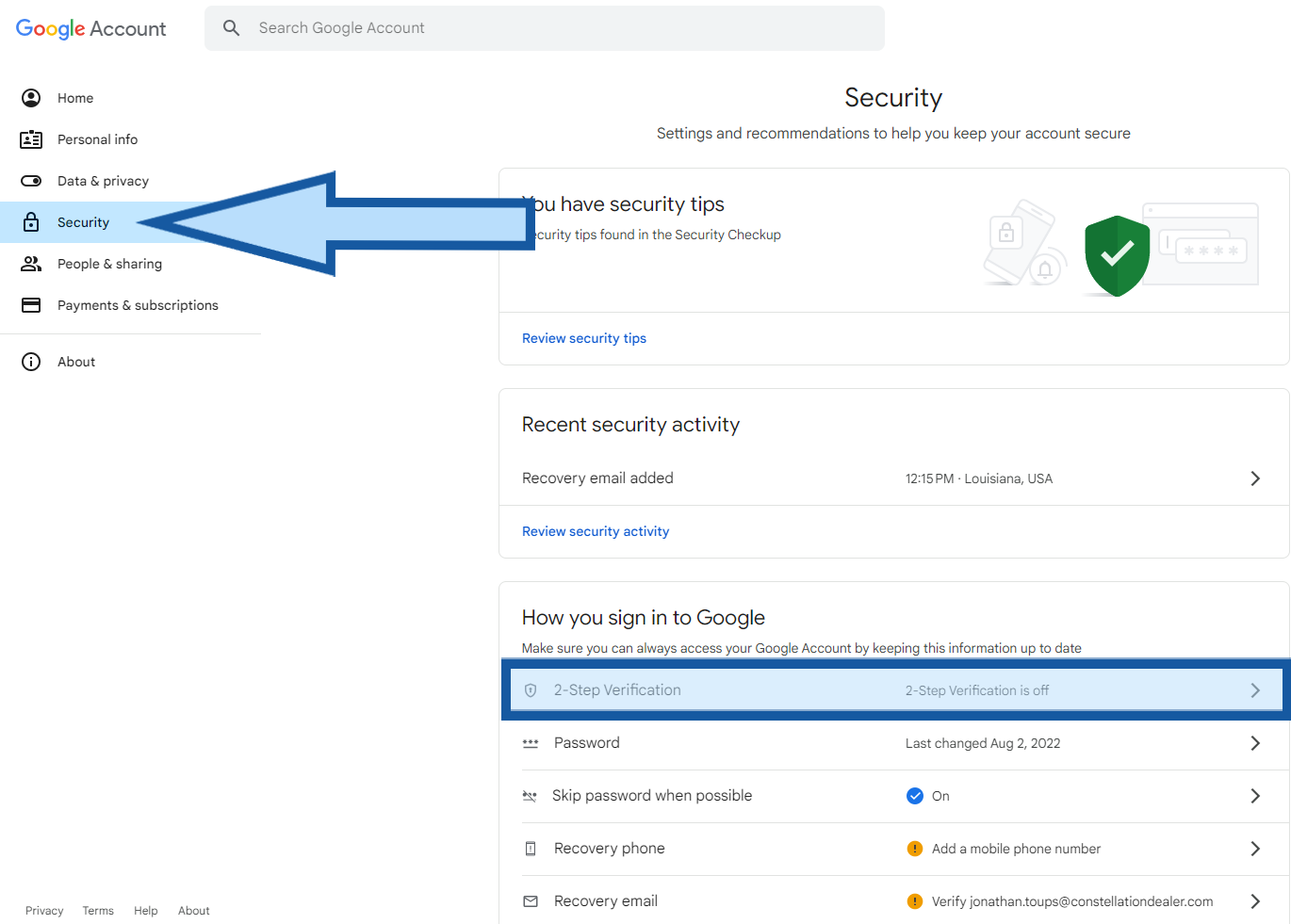Click the About info icon
The width and height of the screenshot is (1291, 924).
pos(31,362)
